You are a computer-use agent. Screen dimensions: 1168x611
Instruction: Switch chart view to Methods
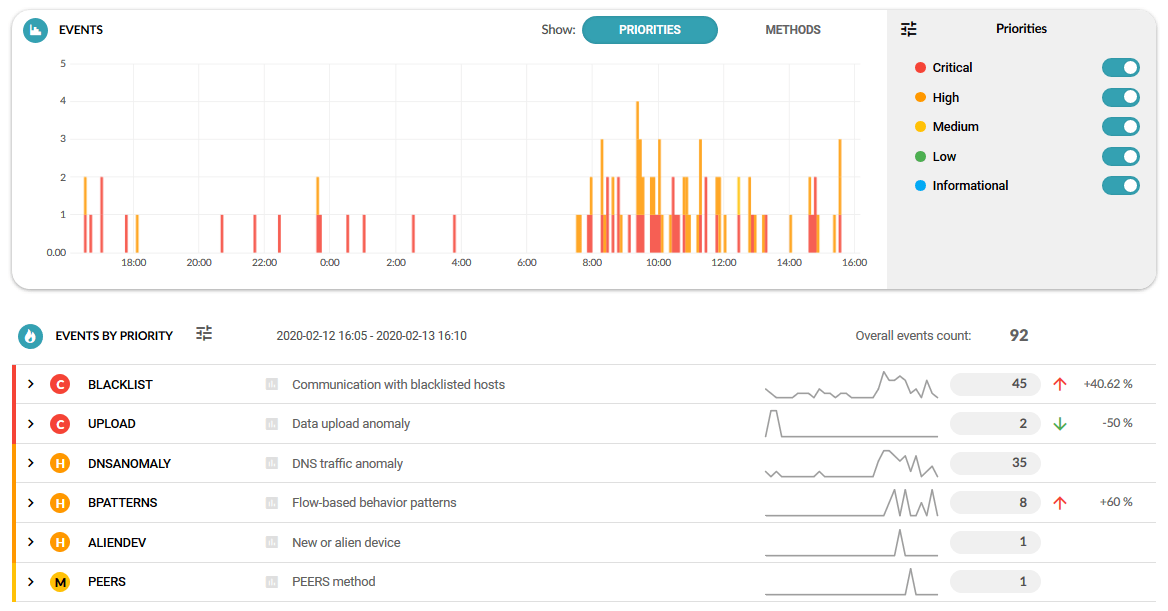[792, 30]
